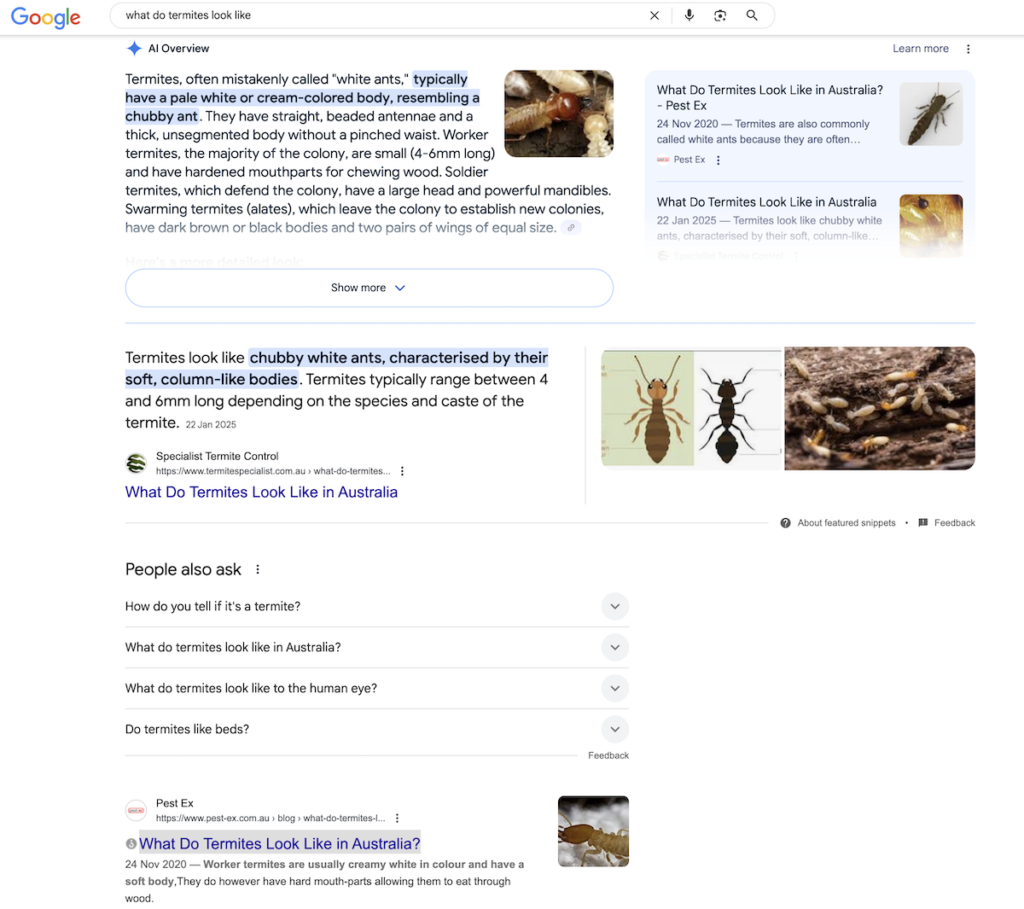The width and height of the screenshot is (1024, 909).
Task: Click the Specialist Termite Control favicon
Action: (x=136, y=464)
